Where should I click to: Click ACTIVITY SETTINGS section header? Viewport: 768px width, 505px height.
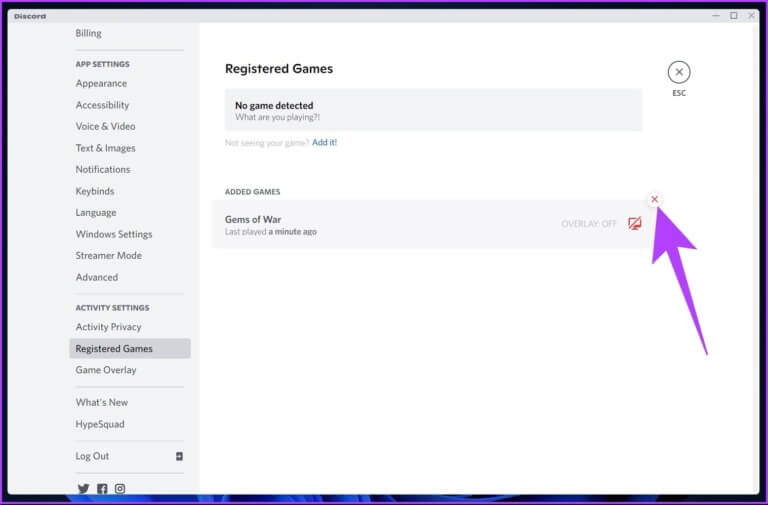coord(113,308)
